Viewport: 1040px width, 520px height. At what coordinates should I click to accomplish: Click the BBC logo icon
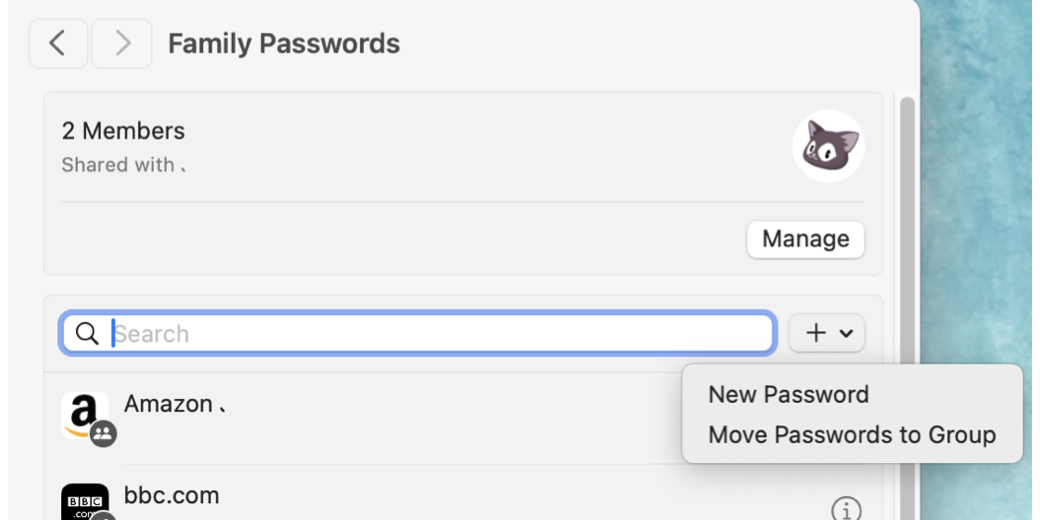pos(84,502)
